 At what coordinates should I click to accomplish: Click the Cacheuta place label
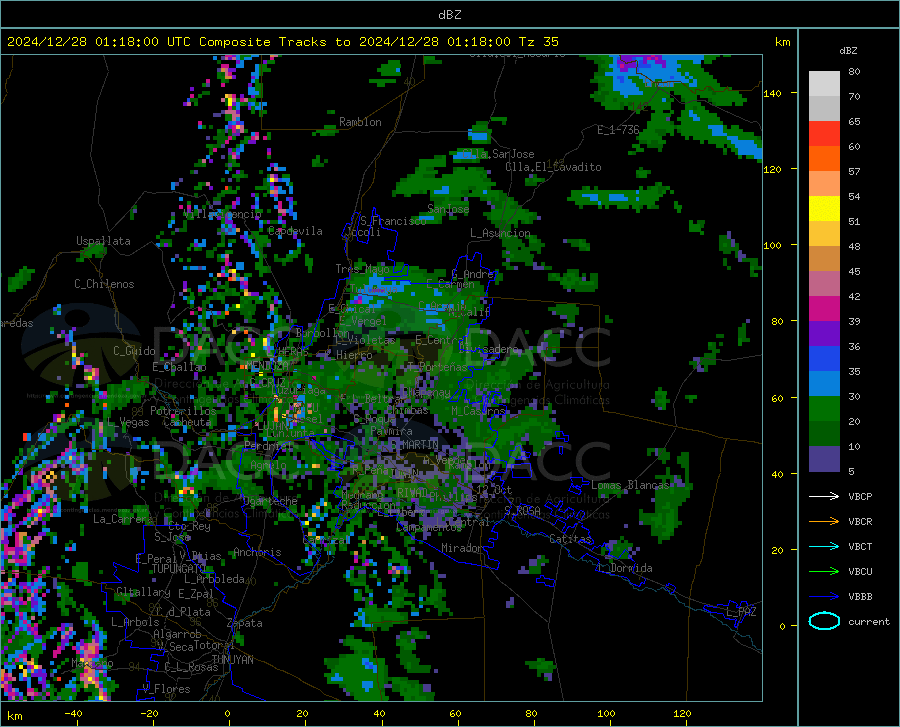188,422
